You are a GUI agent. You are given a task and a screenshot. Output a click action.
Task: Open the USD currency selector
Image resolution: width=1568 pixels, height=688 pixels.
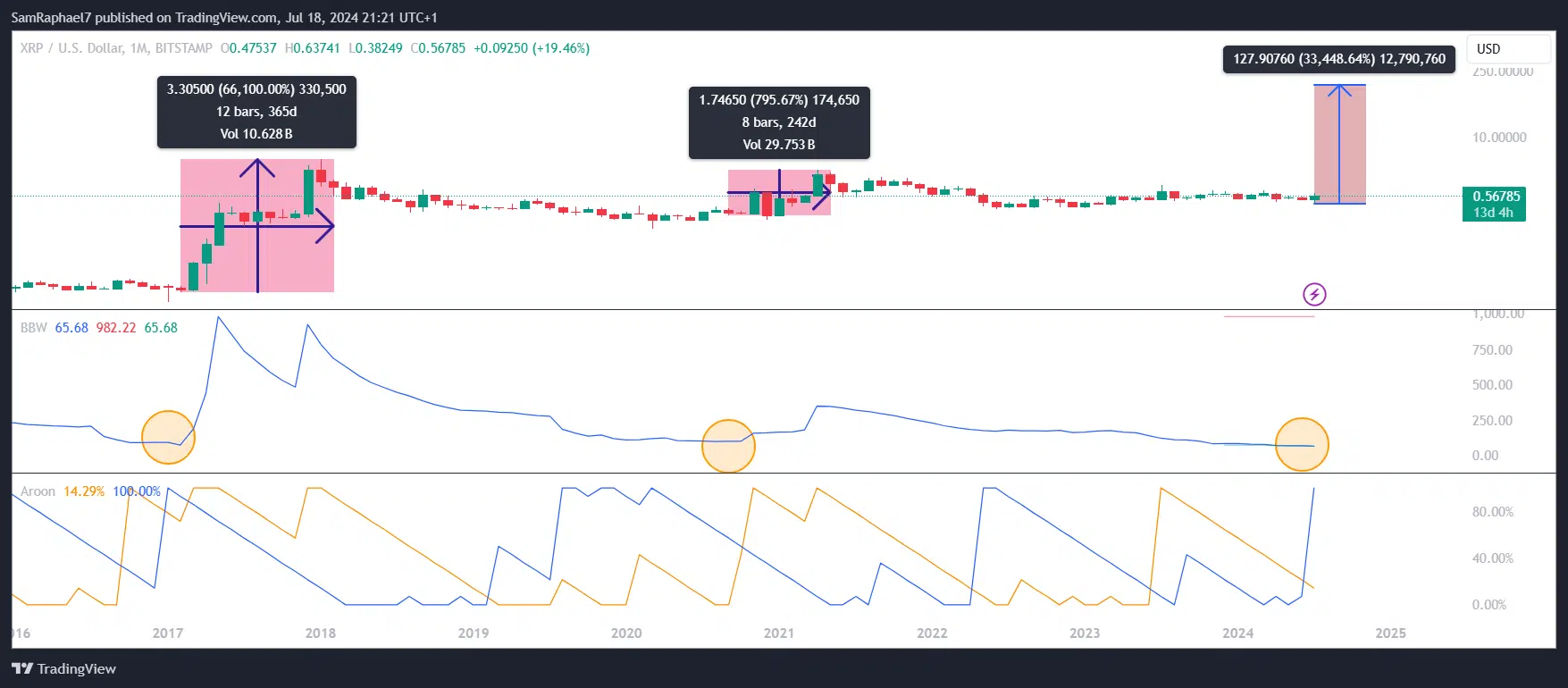click(x=1508, y=48)
